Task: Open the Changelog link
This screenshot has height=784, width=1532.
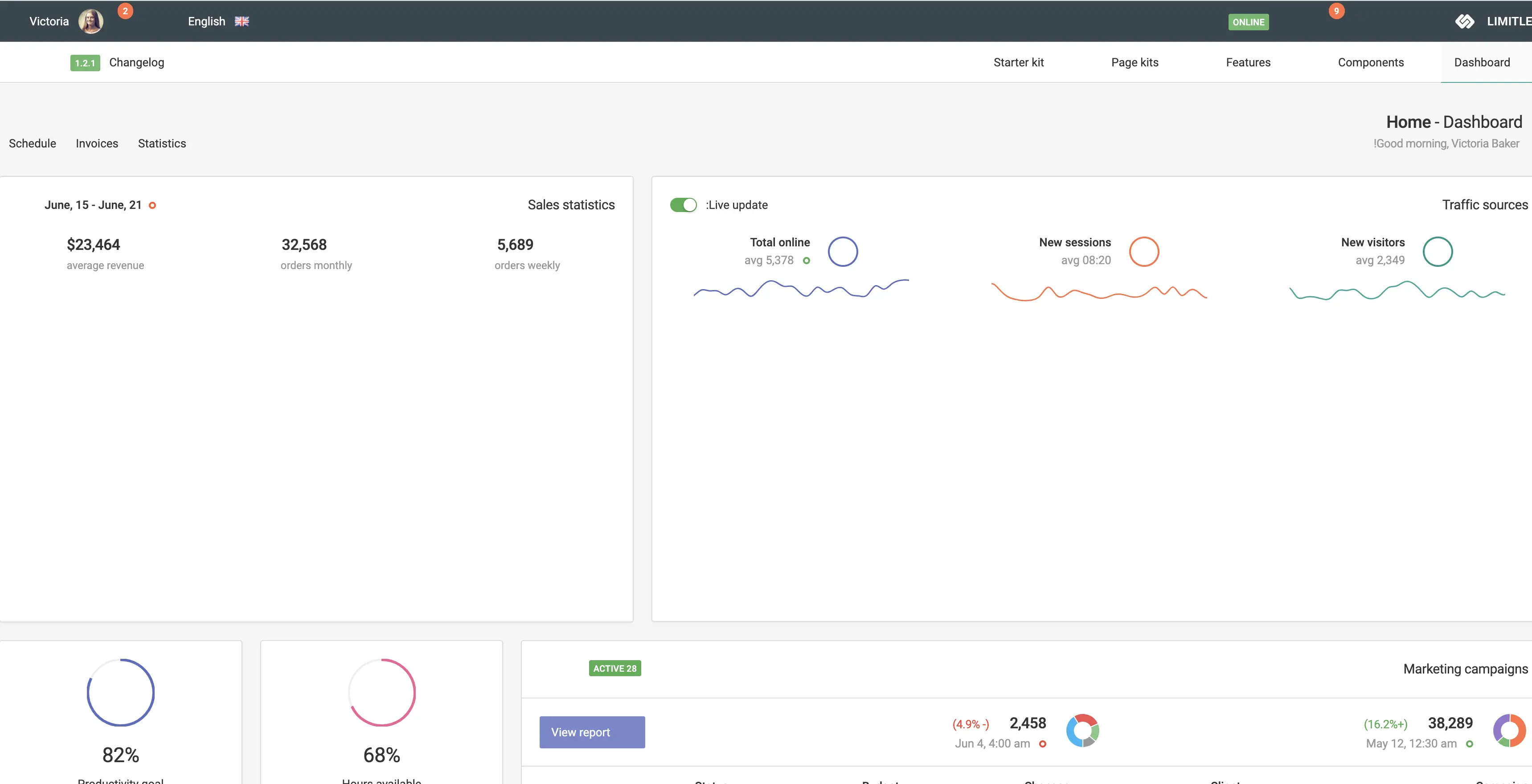Action: (136, 62)
